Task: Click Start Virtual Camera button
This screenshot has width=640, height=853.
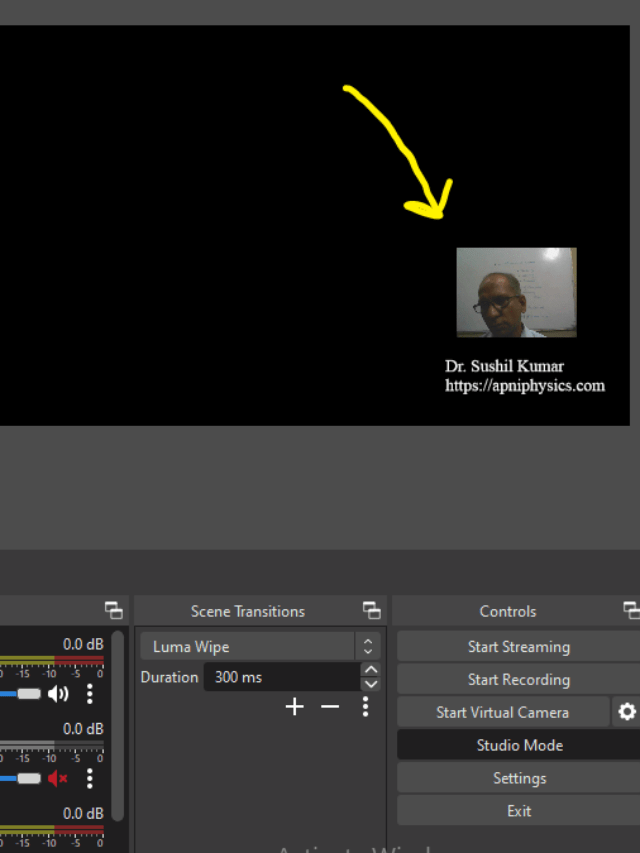Action: 503,712
